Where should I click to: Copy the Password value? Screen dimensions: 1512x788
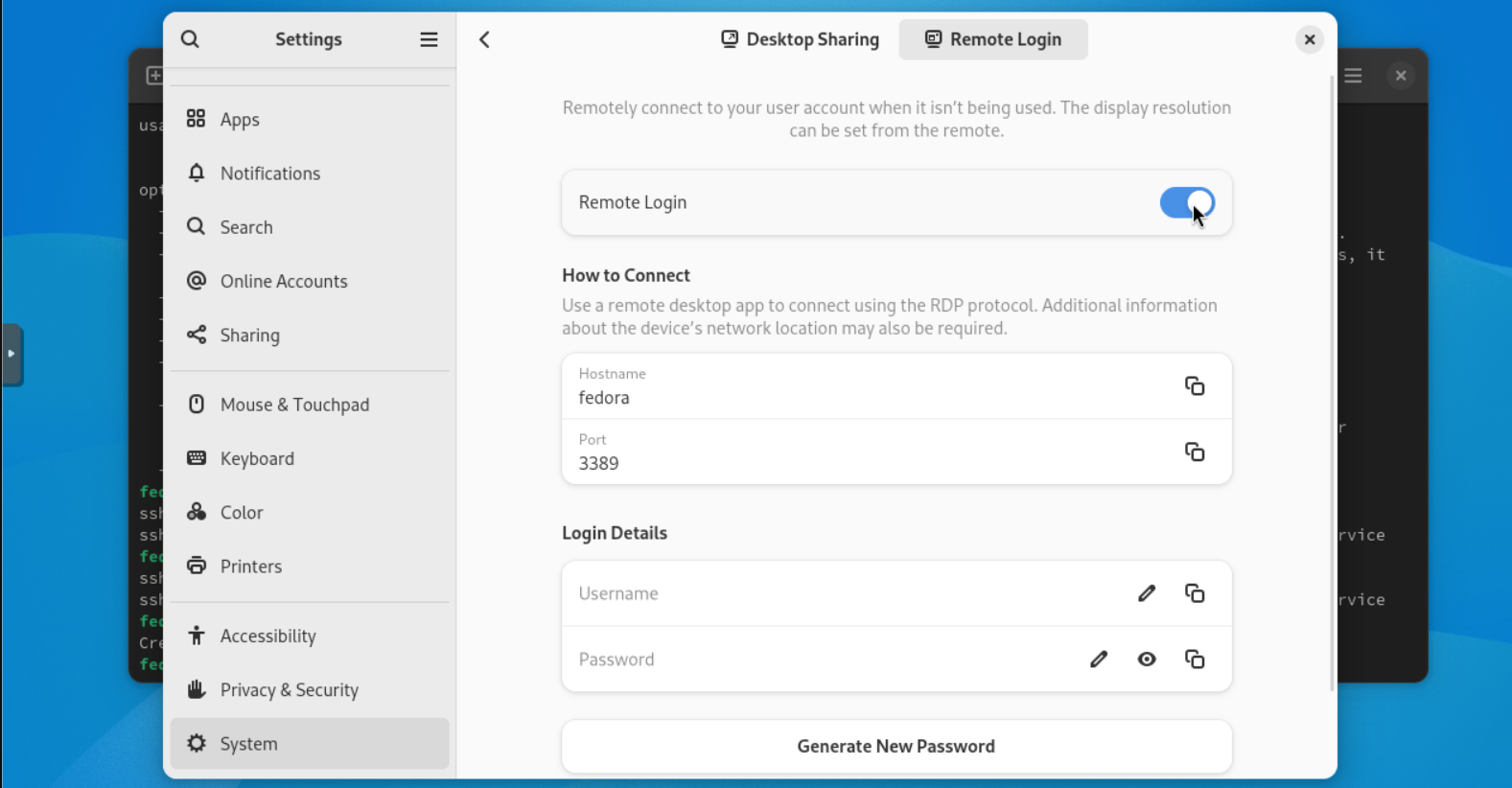1195,660
